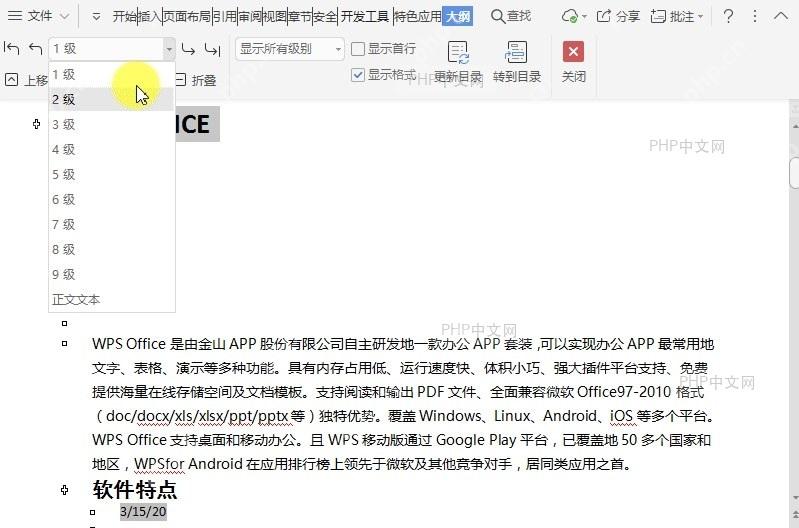Select the WPS Office paragraph bullet marker
Viewport: 799px width, 528px height.
point(64,344)
